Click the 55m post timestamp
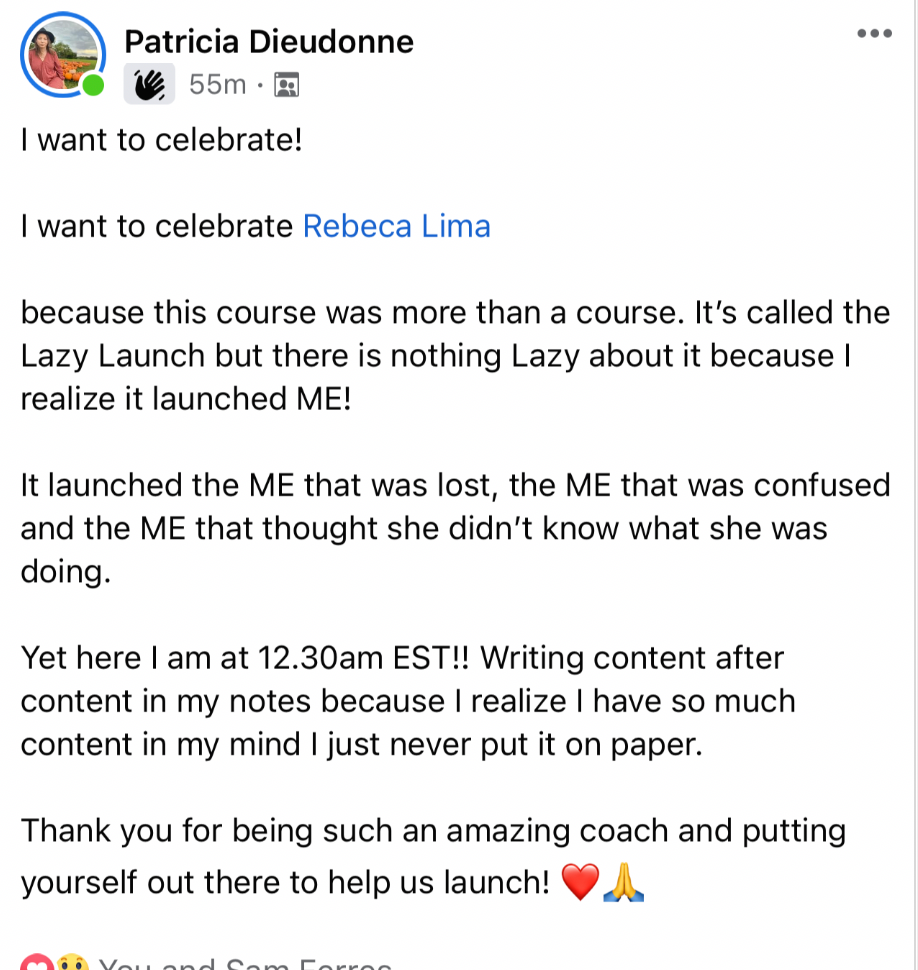The height and width of the screenshot is (970, 918). 217,85
